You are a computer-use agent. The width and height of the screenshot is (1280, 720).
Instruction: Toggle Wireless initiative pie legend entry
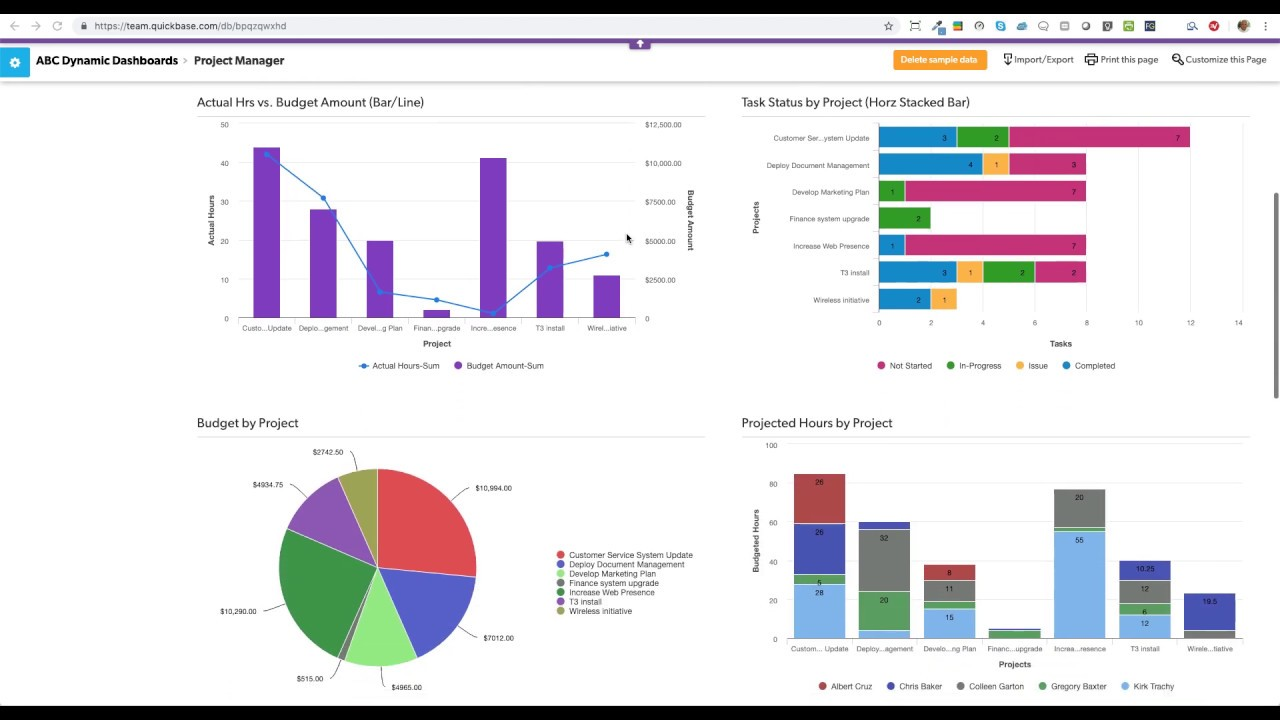click(594, 611)
